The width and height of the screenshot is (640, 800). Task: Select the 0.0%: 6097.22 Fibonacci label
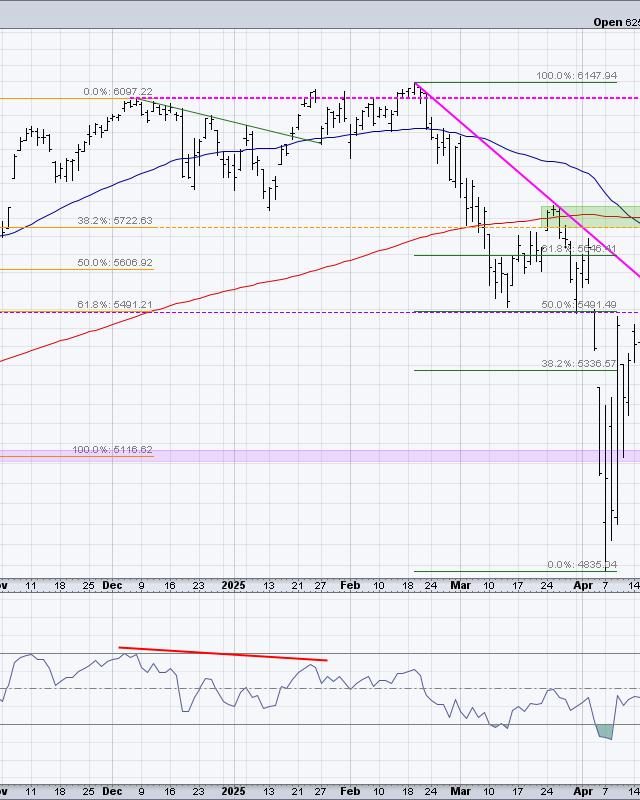(x=118, y=91)
